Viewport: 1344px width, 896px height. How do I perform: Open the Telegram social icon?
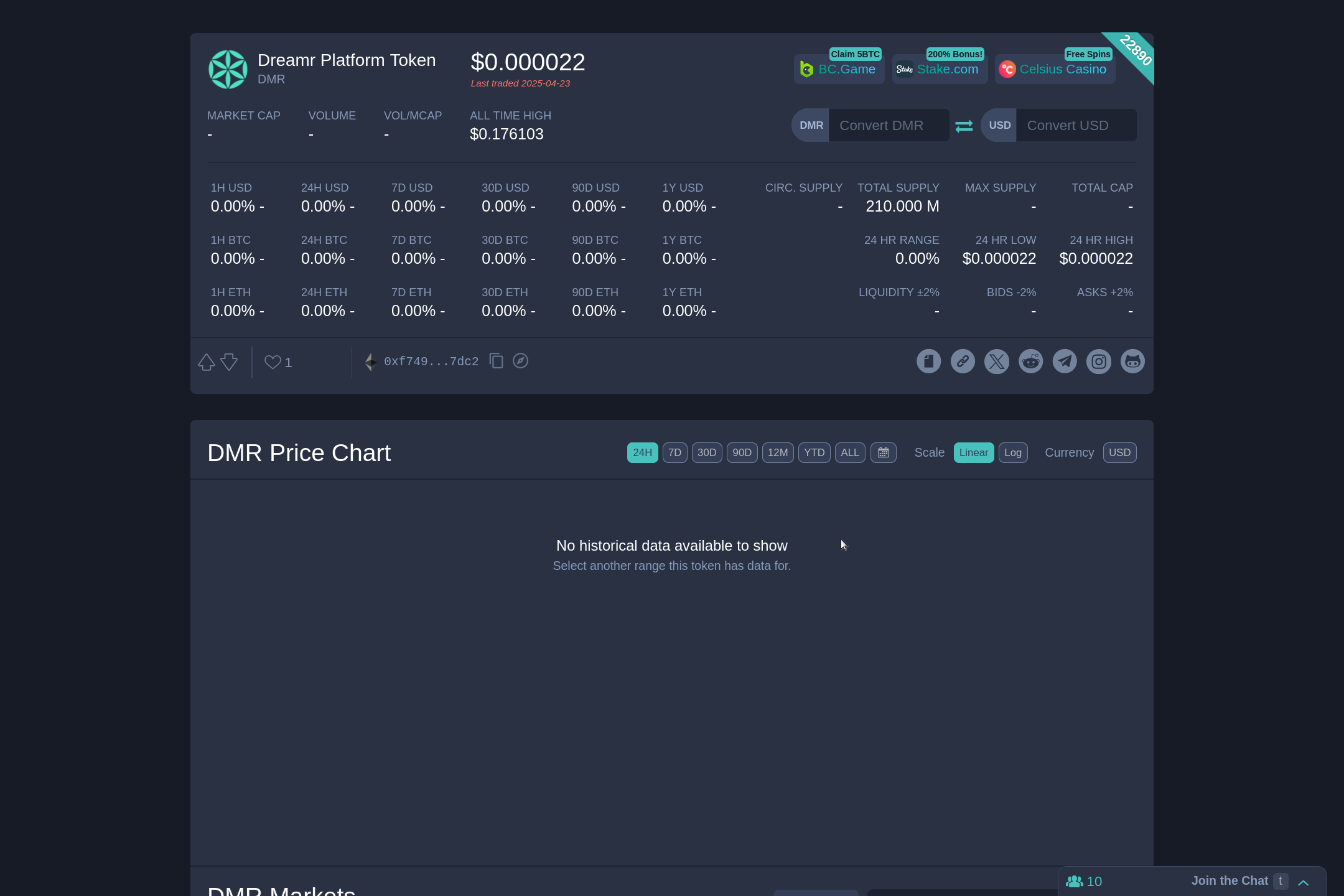(x=1065, y=362)
